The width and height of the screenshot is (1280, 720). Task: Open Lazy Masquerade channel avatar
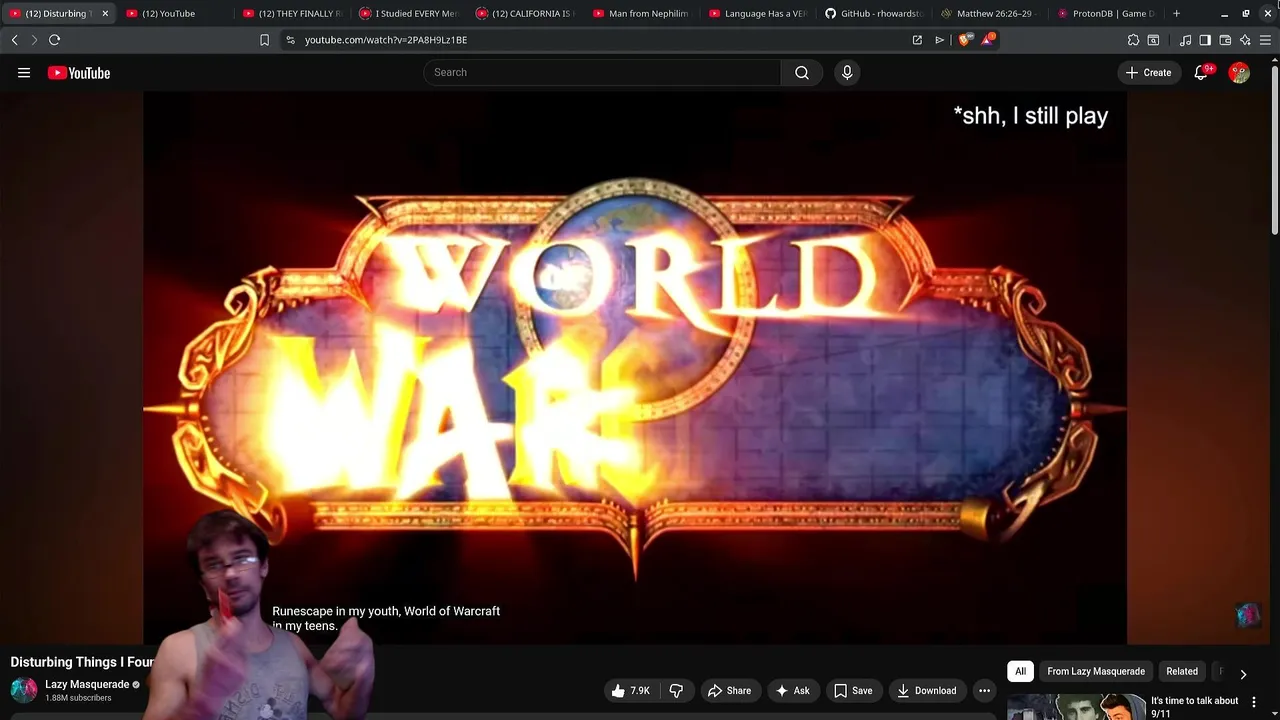pos(24,690)
